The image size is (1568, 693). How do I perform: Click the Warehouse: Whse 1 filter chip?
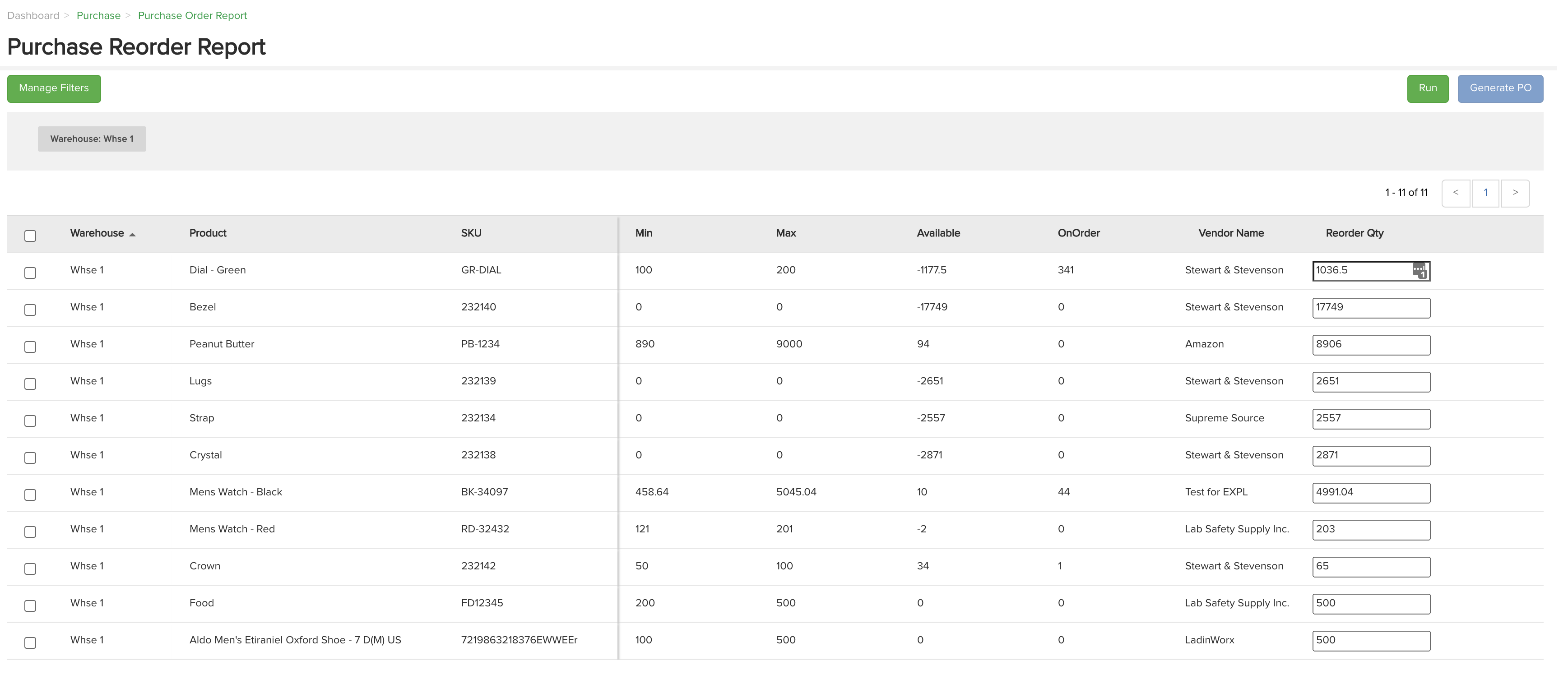point(92,139)
